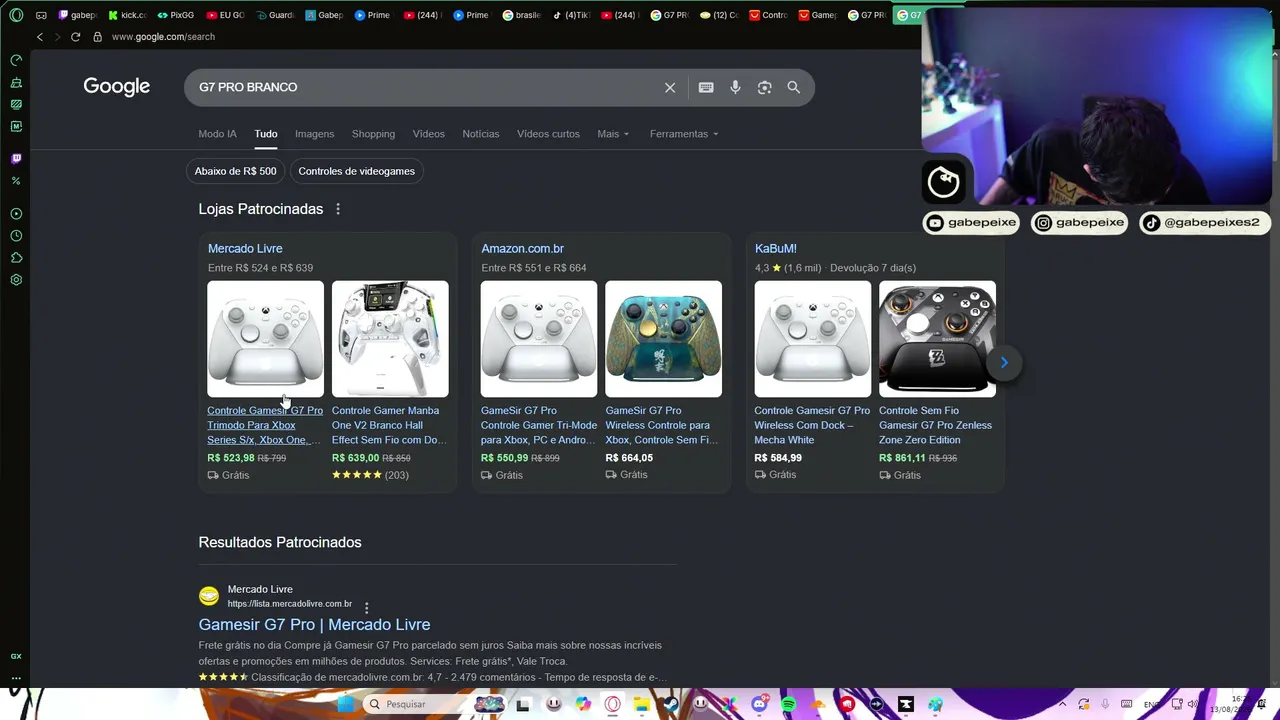This screenshot has height=720, width=1280.
Task: Show next sponsored products with the arrow
Action: click(x=1004, y=362)
